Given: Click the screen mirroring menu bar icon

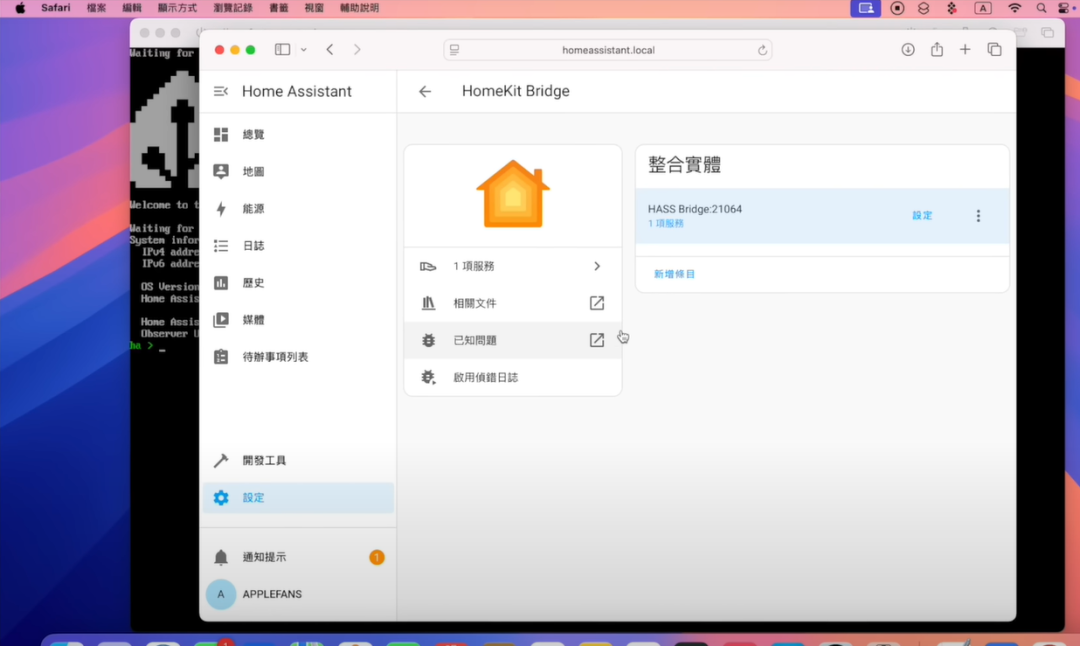Looking at the screenshot, I should pos(866,8).
